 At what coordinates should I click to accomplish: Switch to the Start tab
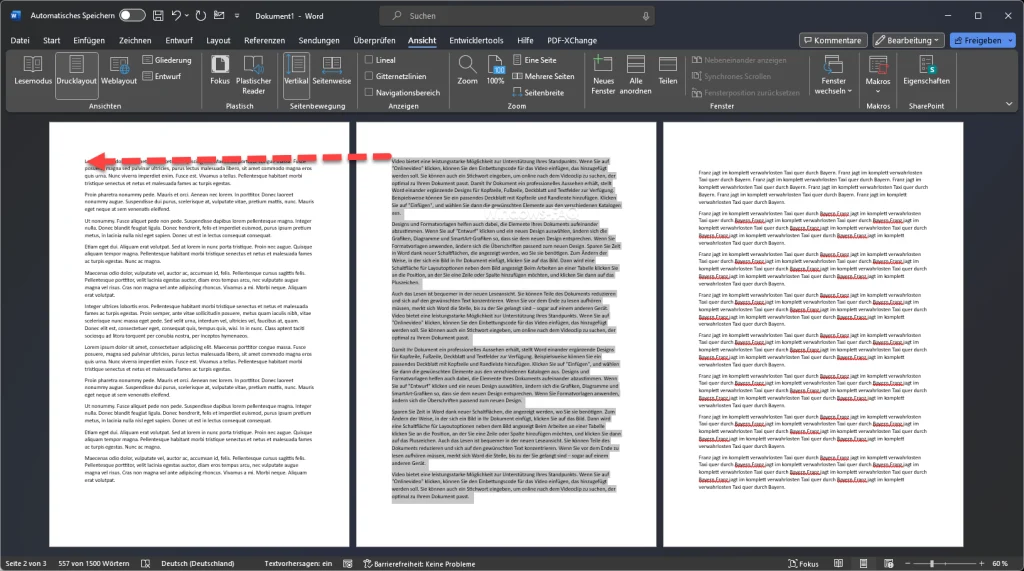pos(52,41)
